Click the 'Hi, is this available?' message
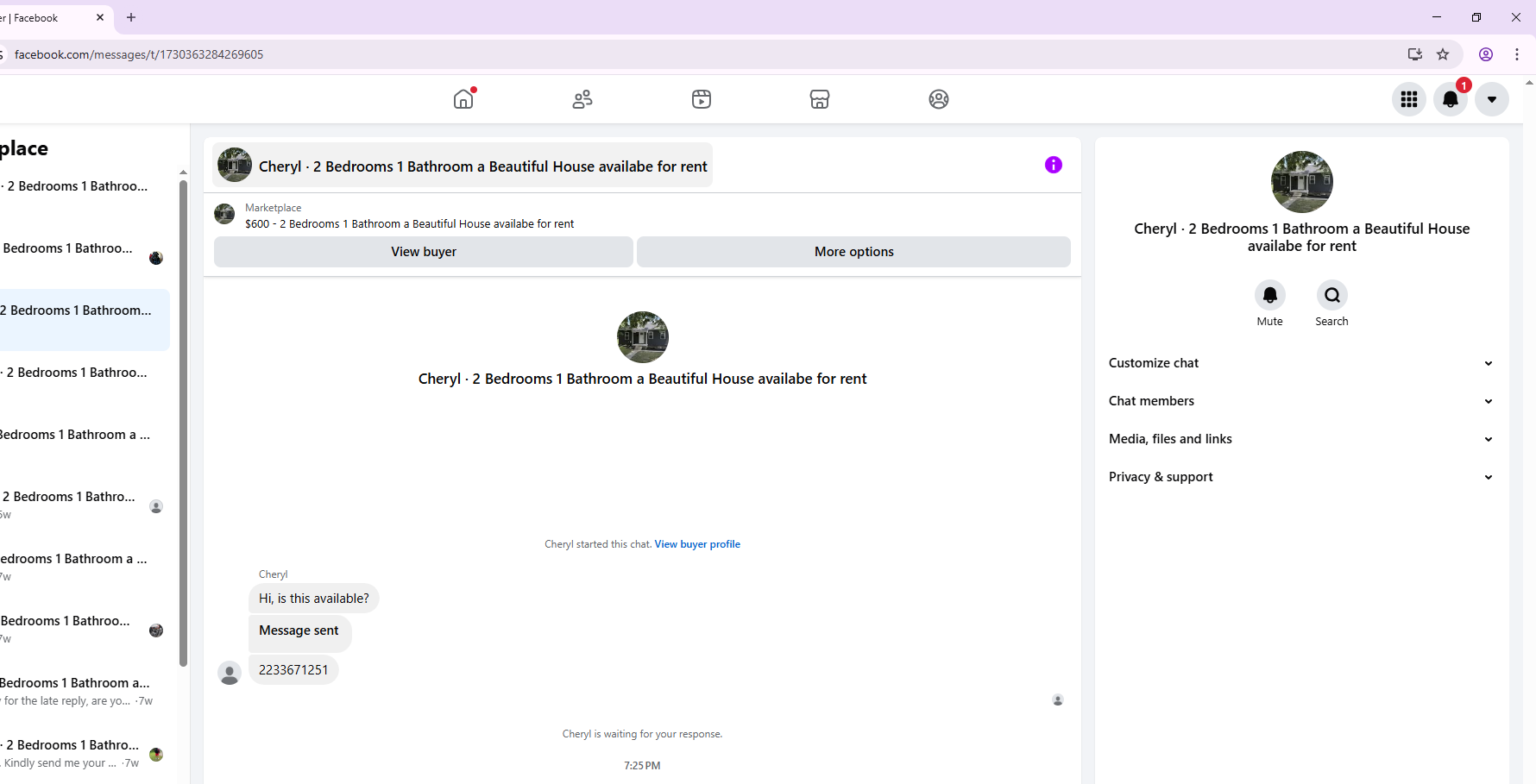 [x=314, y=599]
